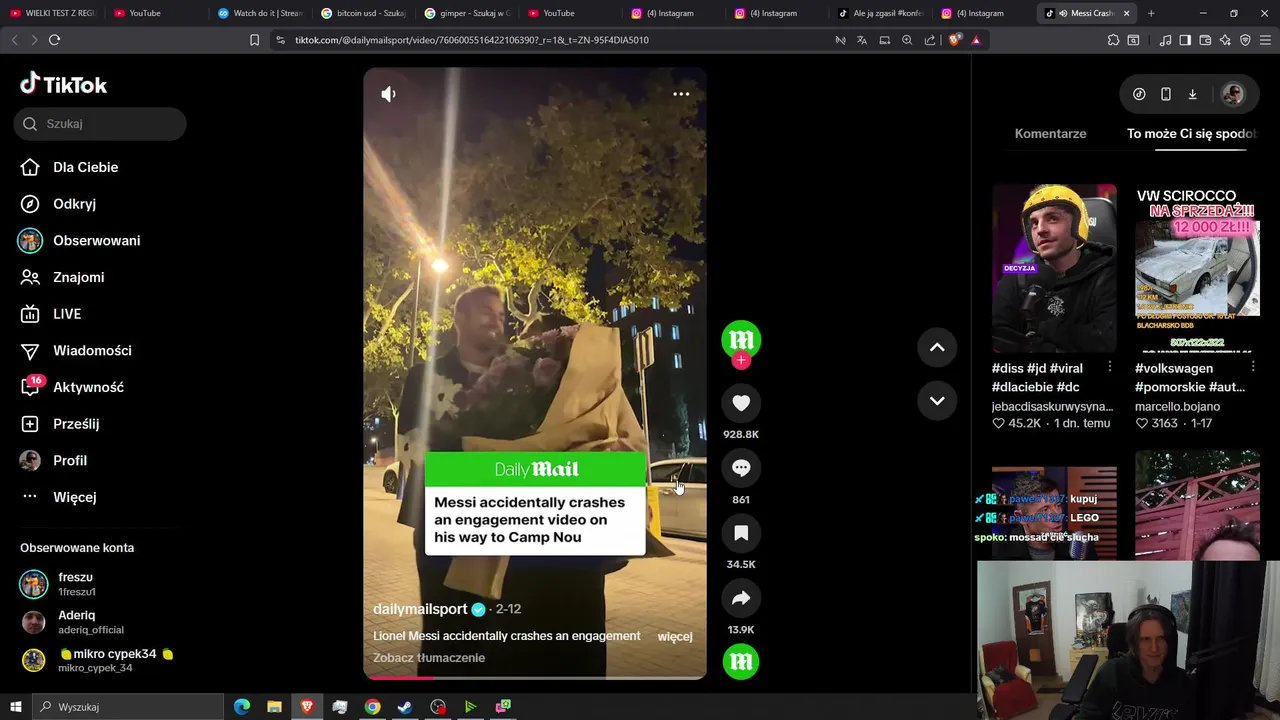Reload the page in browser toolbar
This screenshot has height=720, width=1280.
[x=54, y=40]
